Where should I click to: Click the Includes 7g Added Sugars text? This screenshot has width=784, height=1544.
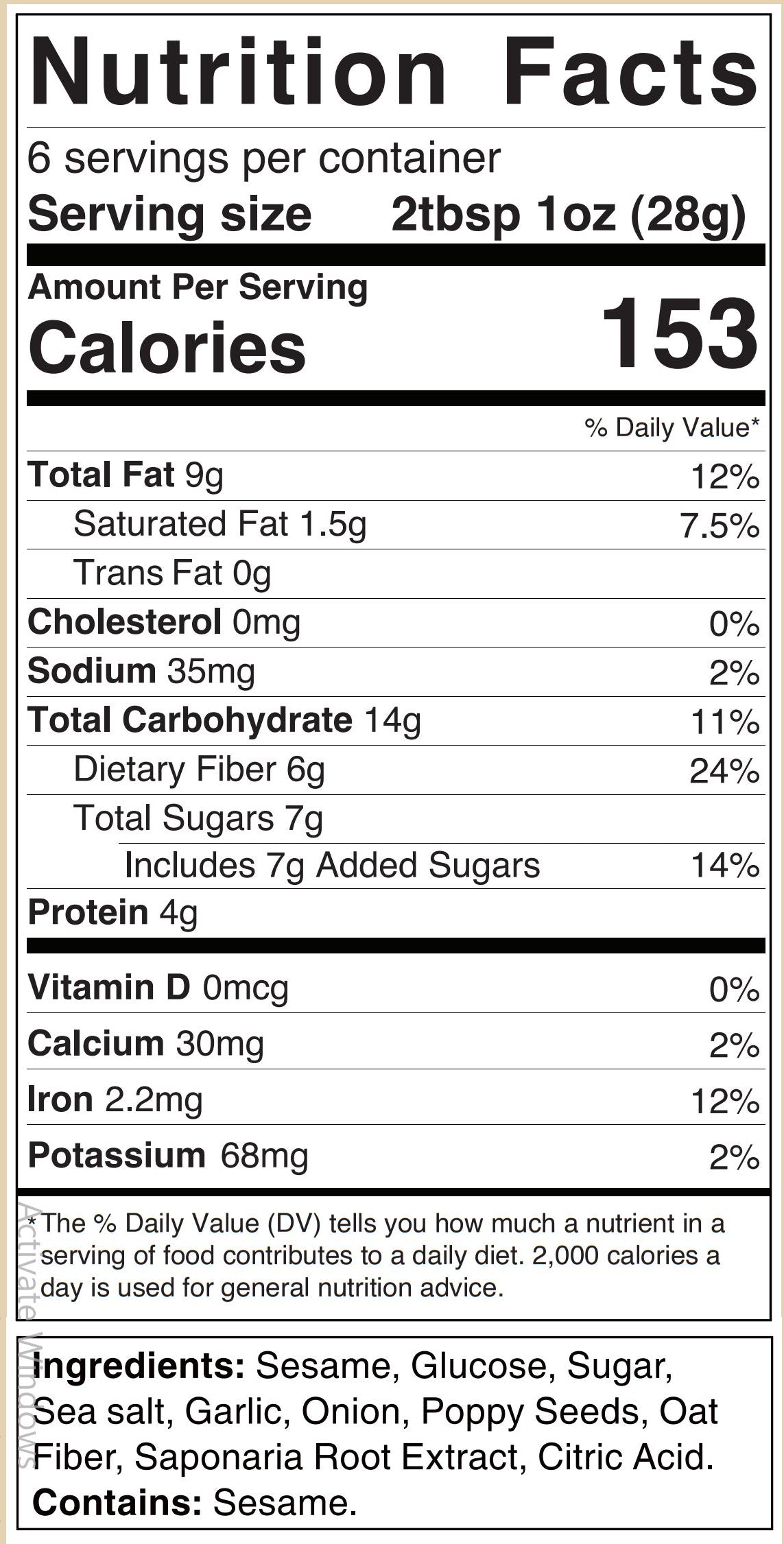pyautogui.click(x=332, y=866)
